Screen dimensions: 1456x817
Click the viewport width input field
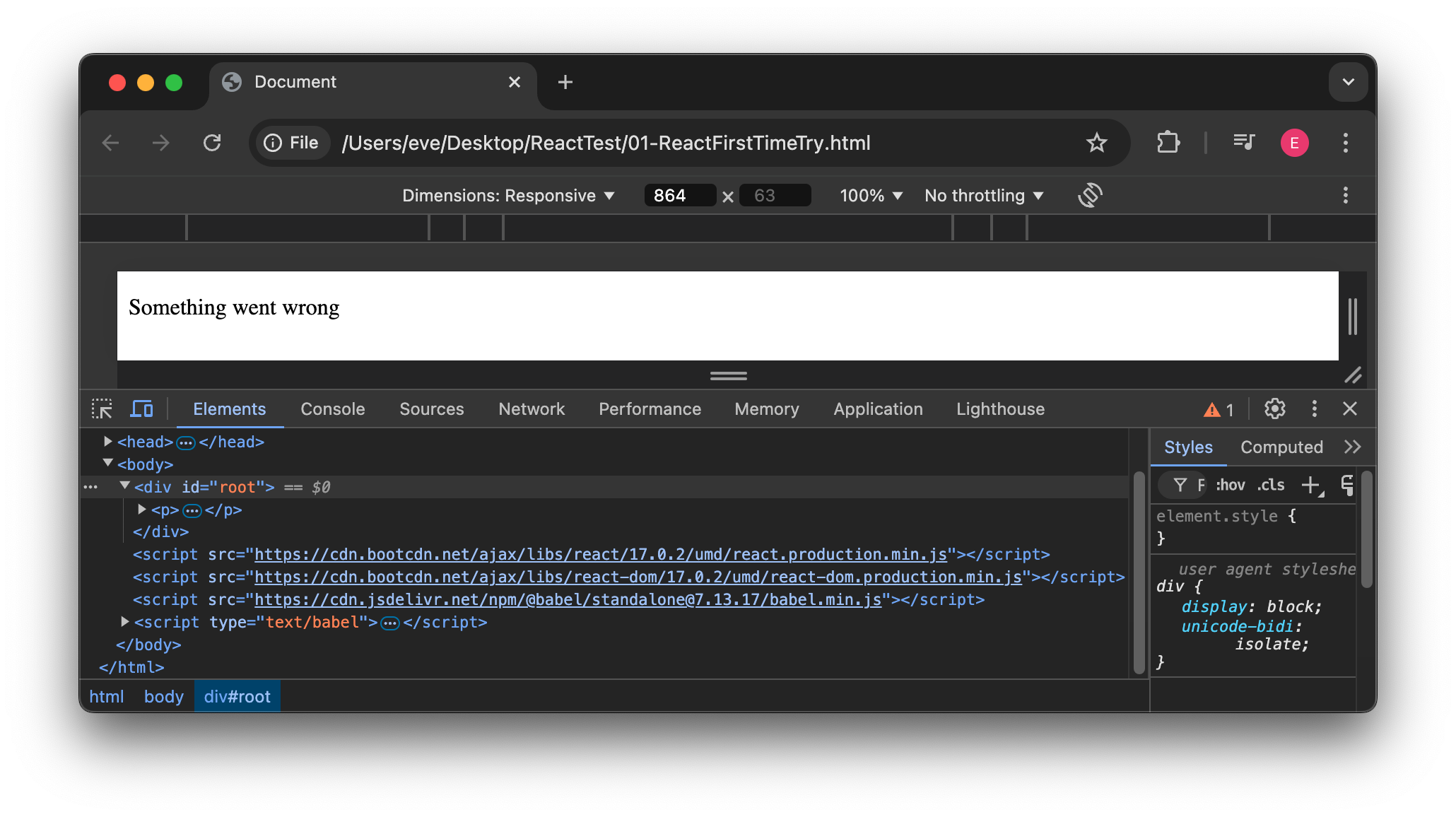click(x=679, y=196)
